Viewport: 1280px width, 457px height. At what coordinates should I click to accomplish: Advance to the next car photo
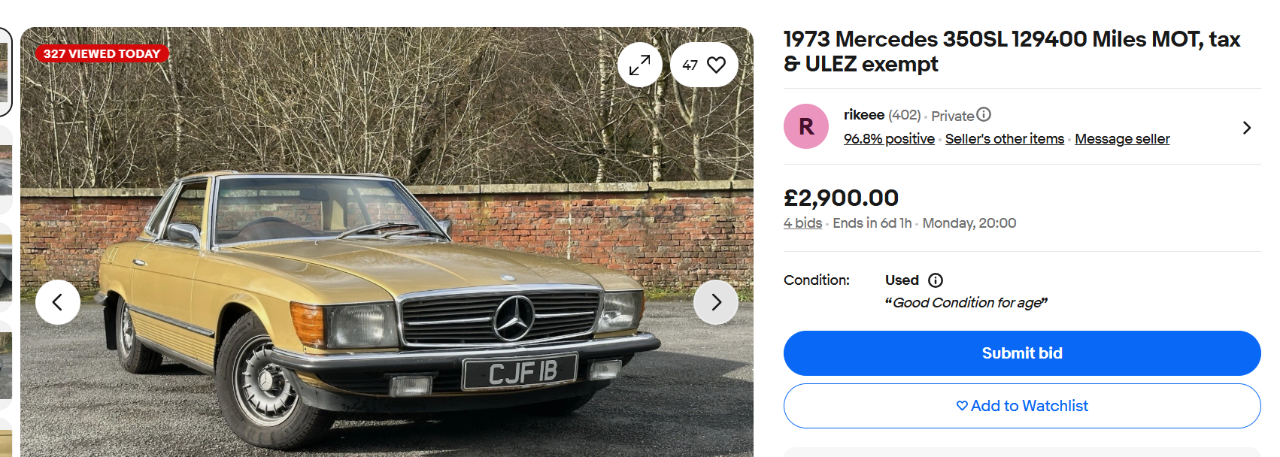tap(716, 302)
